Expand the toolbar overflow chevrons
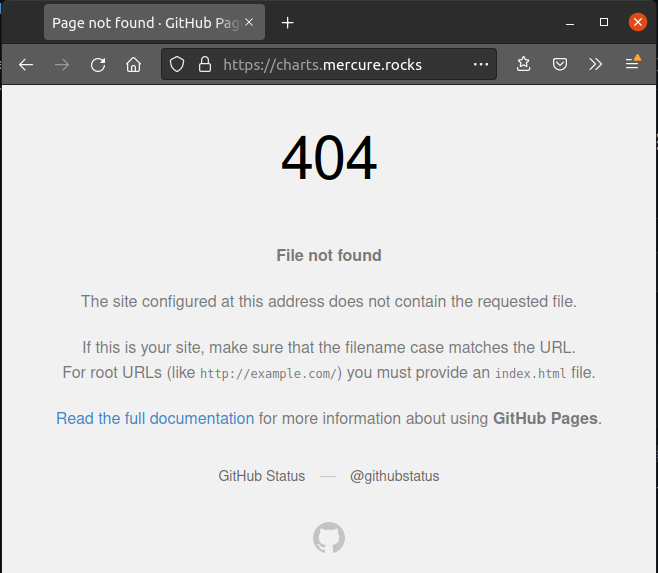 click(595, 64)
